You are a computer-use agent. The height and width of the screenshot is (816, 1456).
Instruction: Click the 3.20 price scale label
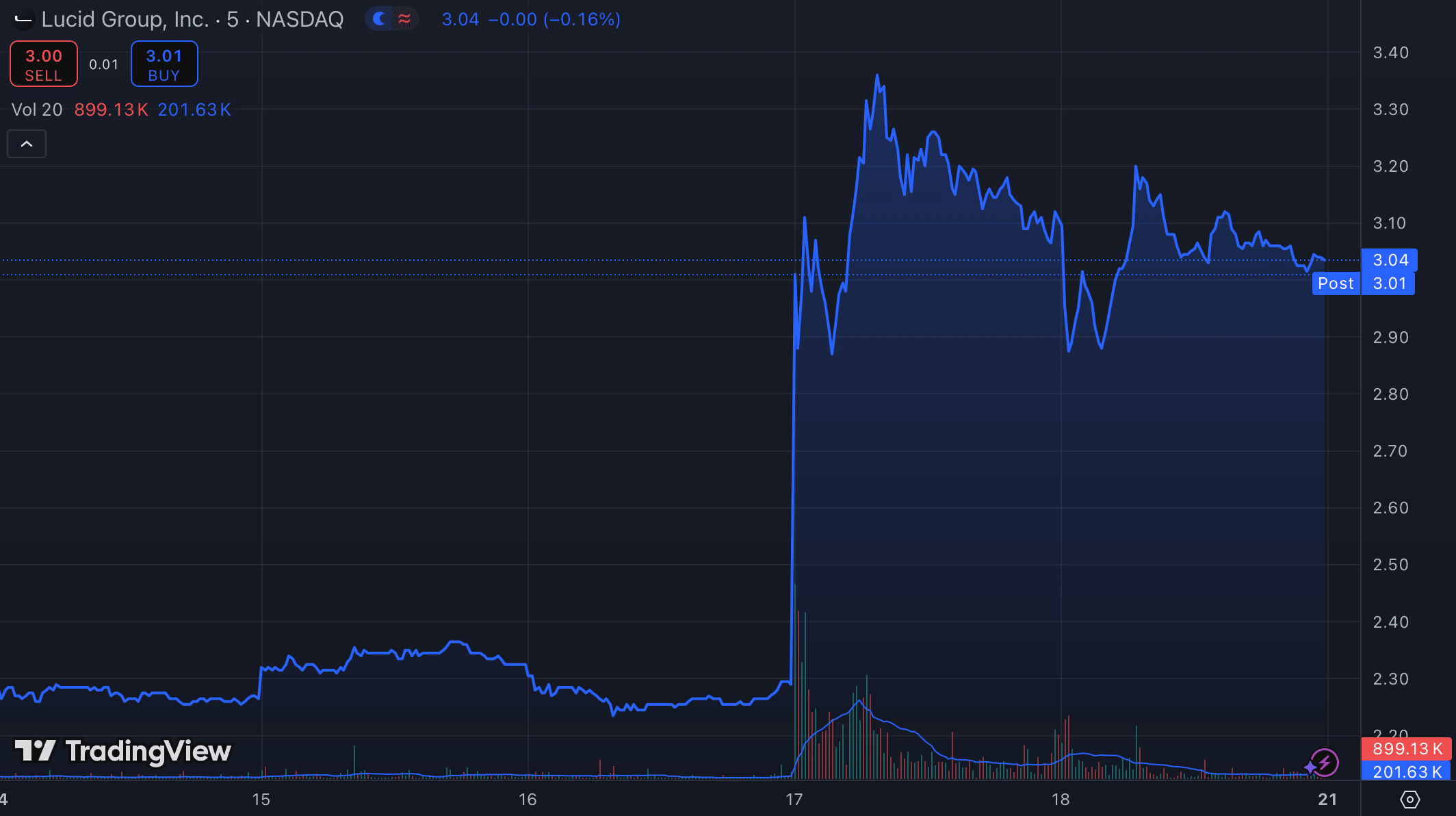1391,166
